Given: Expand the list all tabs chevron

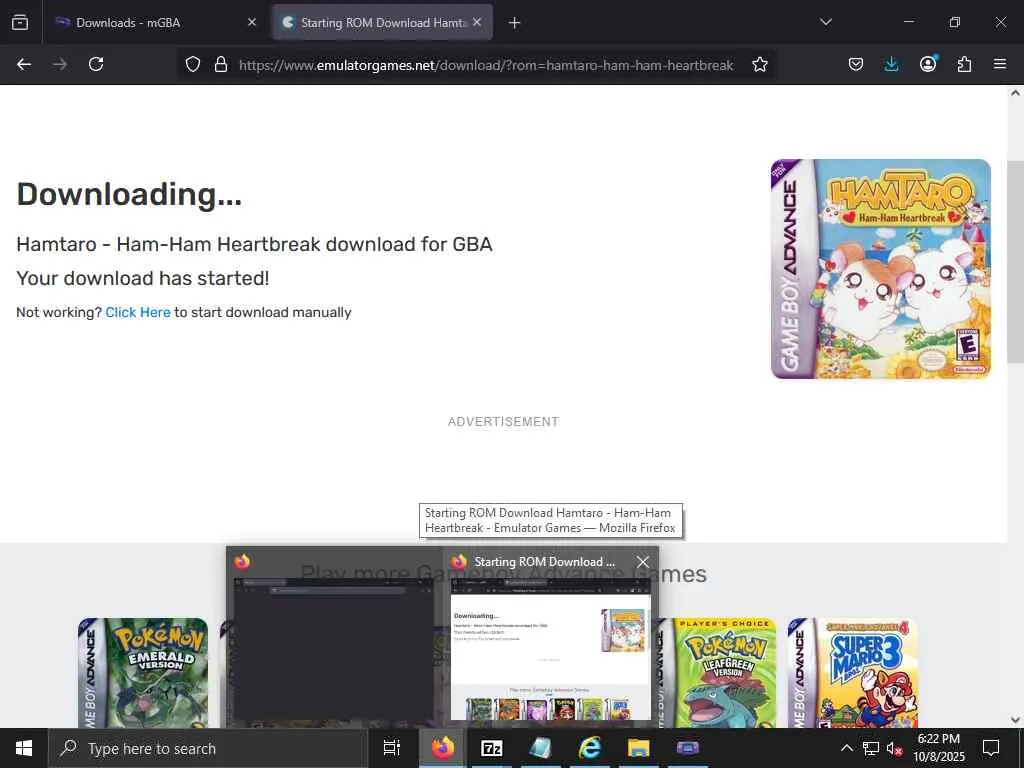Looking at the screenshot, I should coord(826,22).
